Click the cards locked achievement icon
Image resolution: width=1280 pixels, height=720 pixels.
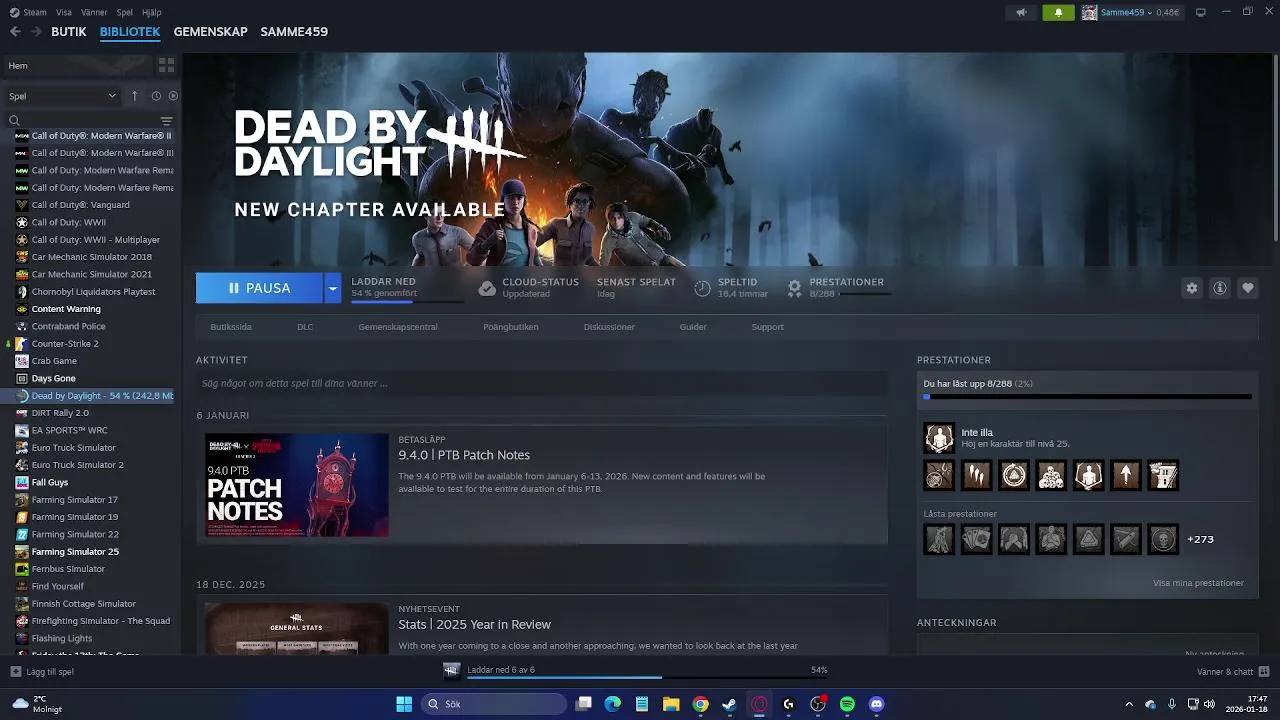(976, 540)
